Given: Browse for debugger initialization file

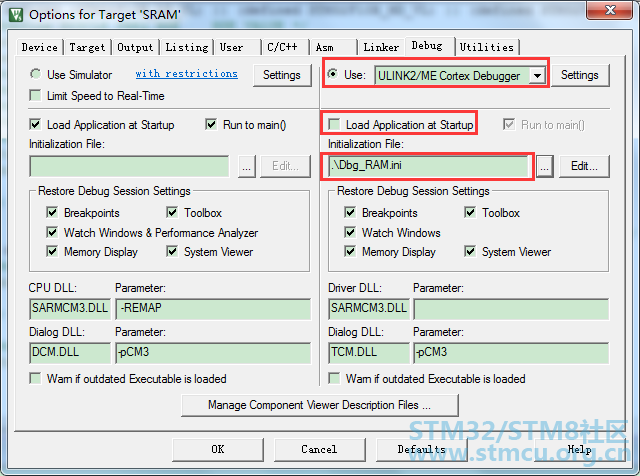Looking at the screenshot, I should 545,166.
